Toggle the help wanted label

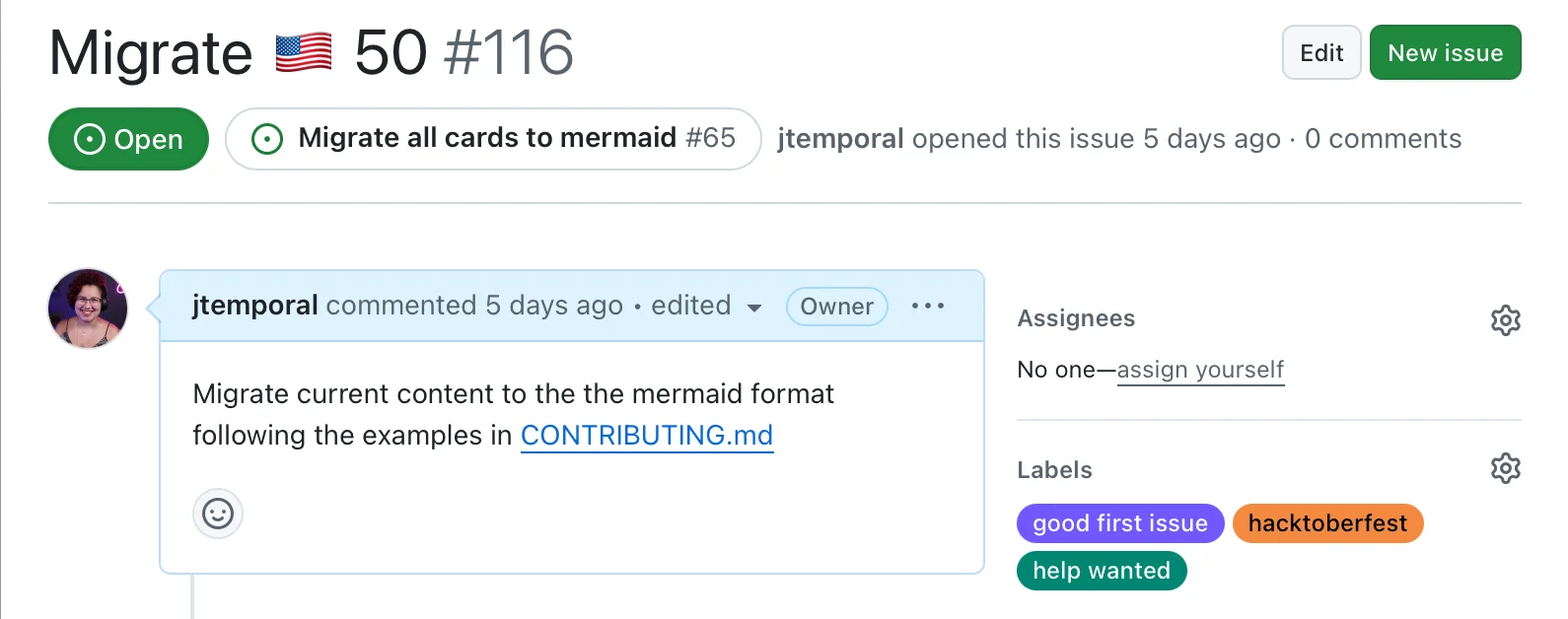click(x=1101, y=571)
